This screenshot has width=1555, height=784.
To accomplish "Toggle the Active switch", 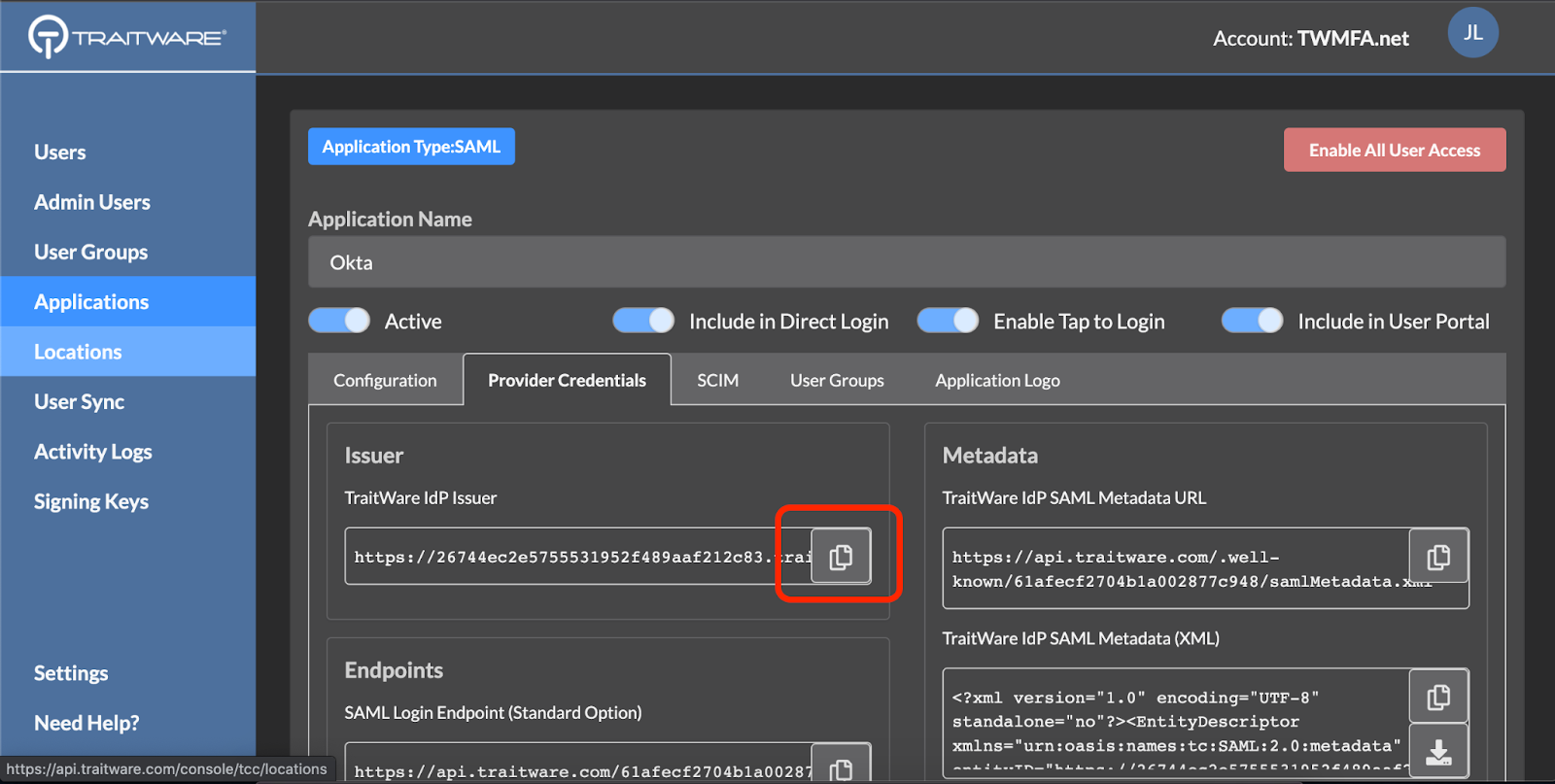I will 339,321.
